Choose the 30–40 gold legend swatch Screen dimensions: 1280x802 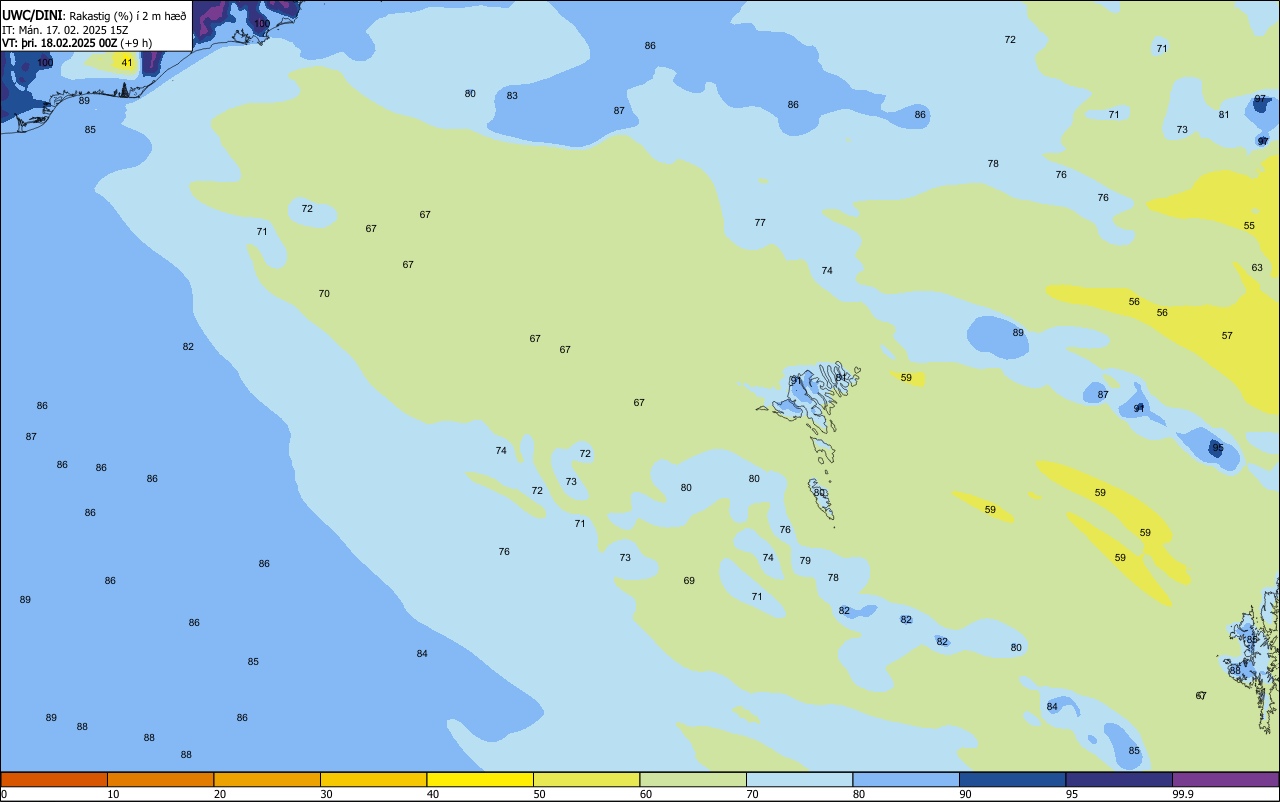[x=373, y=779]
